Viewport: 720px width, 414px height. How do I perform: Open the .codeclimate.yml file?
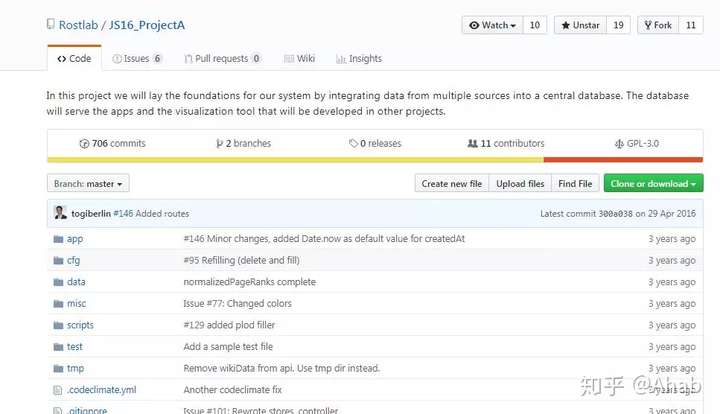click(x=101, y=390)
